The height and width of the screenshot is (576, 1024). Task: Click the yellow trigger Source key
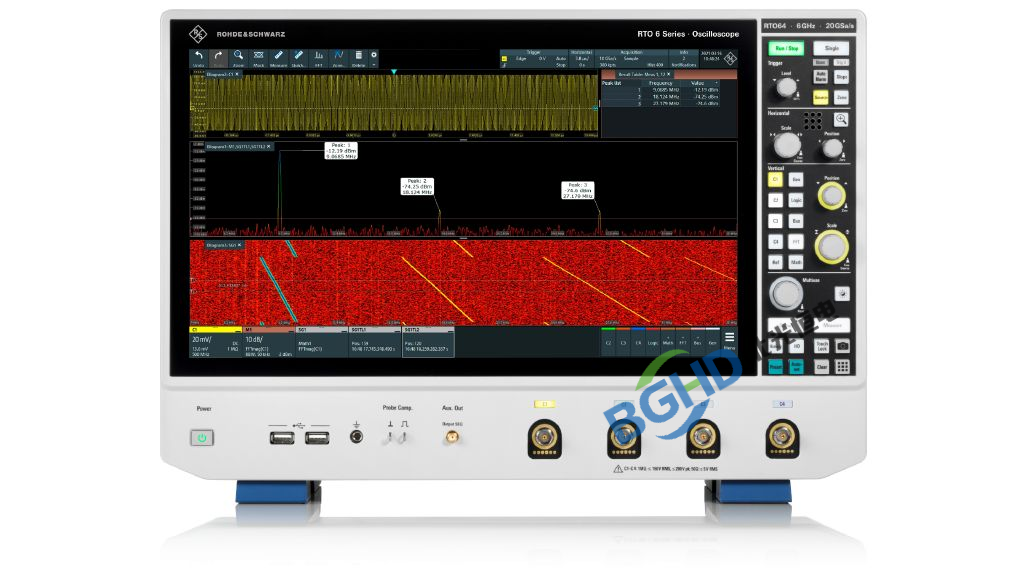click(x=820, y=97)
